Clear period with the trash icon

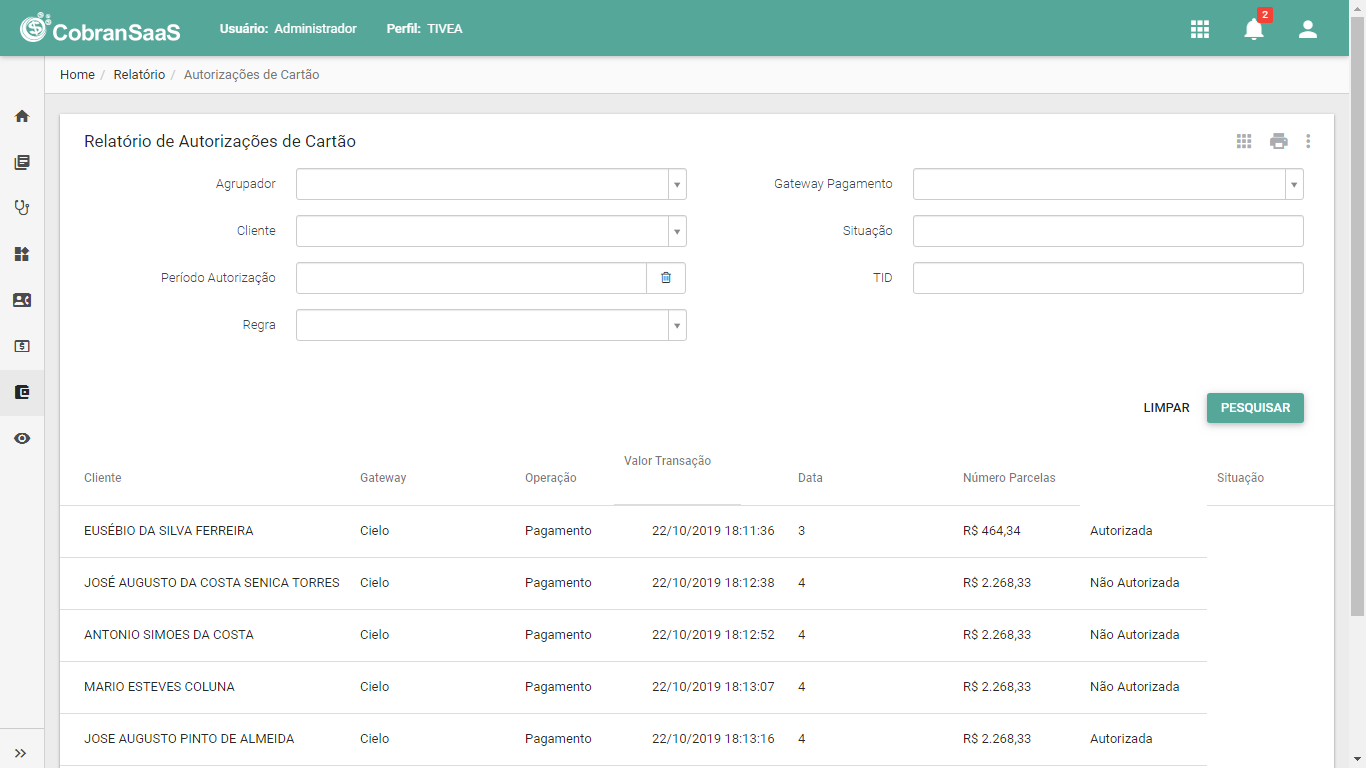click(x=666, y=278)
